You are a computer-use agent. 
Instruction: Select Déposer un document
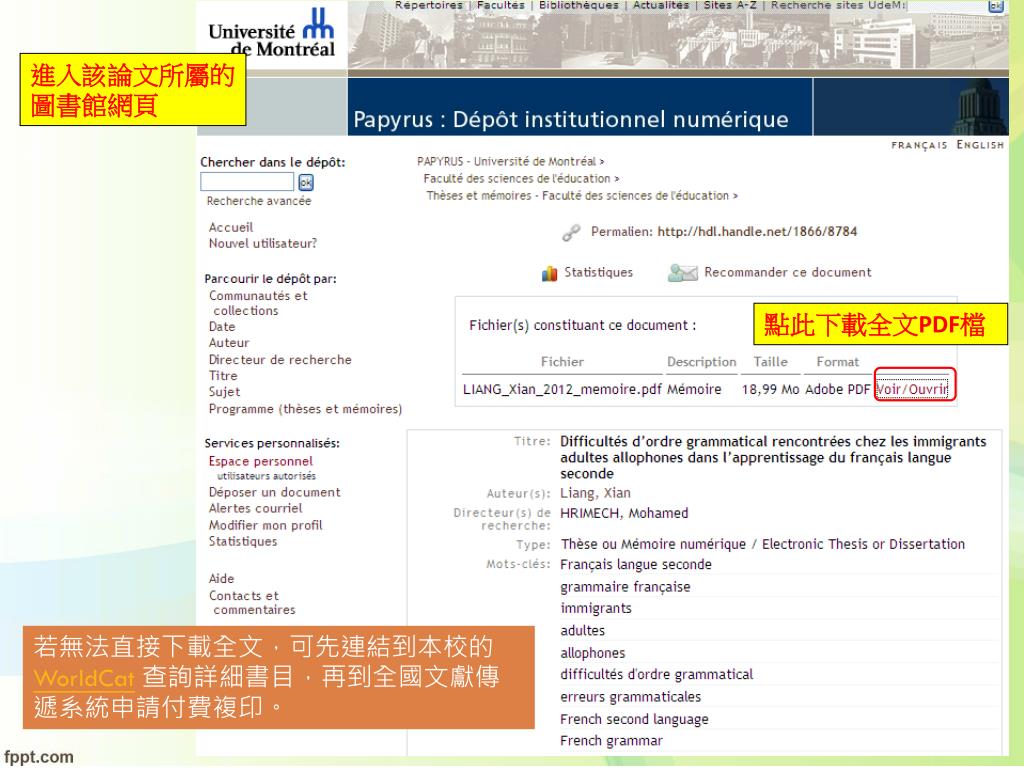(x=274, y=492)
